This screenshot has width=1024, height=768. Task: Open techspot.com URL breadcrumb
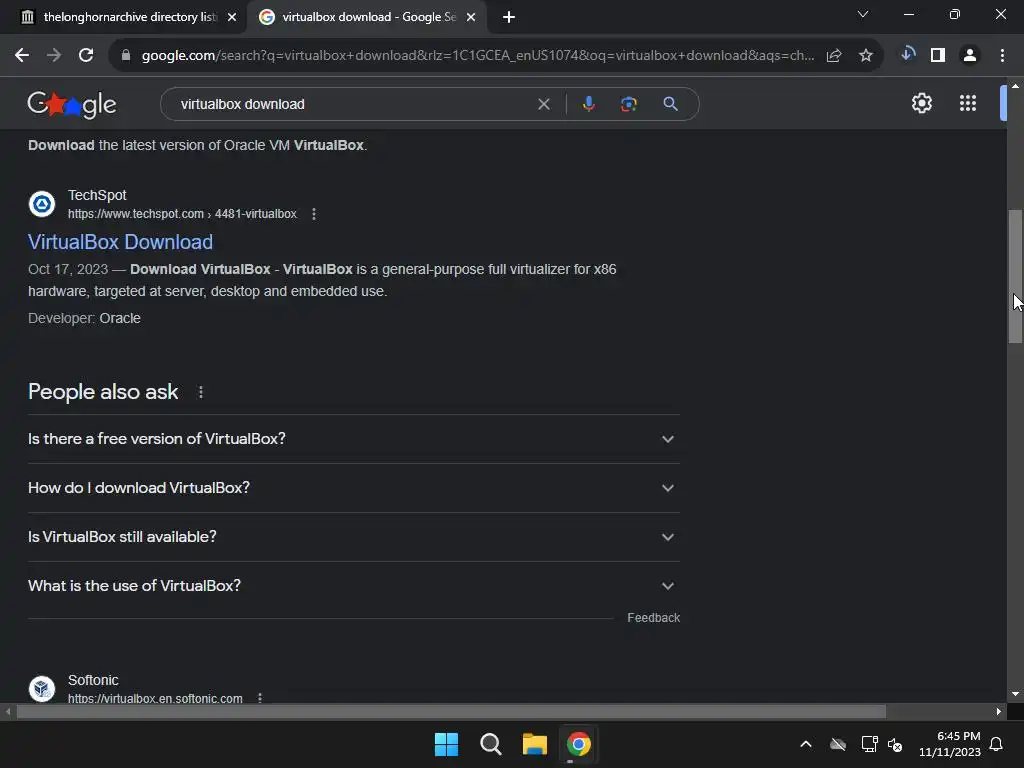pyautogui.click(x=182, y=214)
